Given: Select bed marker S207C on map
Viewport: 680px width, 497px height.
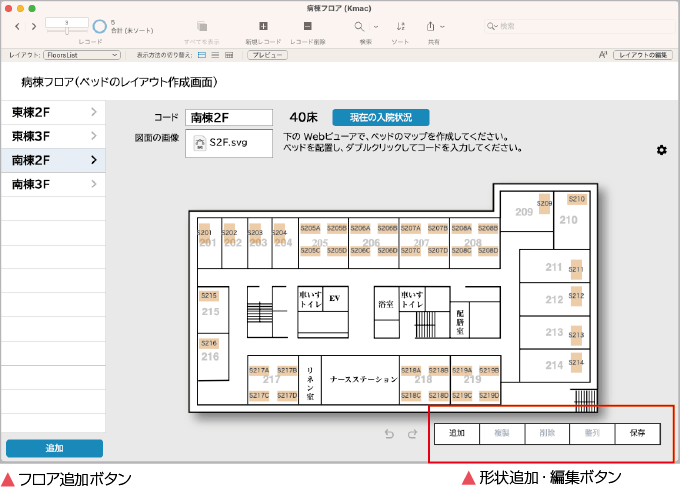Looking at the screenshot, I should (x=410, y=251).
